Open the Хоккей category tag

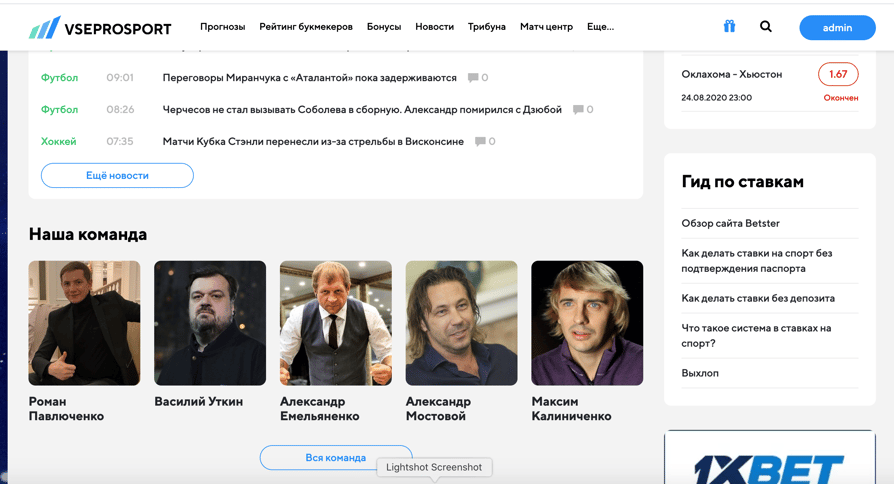[x=58, y=141]
